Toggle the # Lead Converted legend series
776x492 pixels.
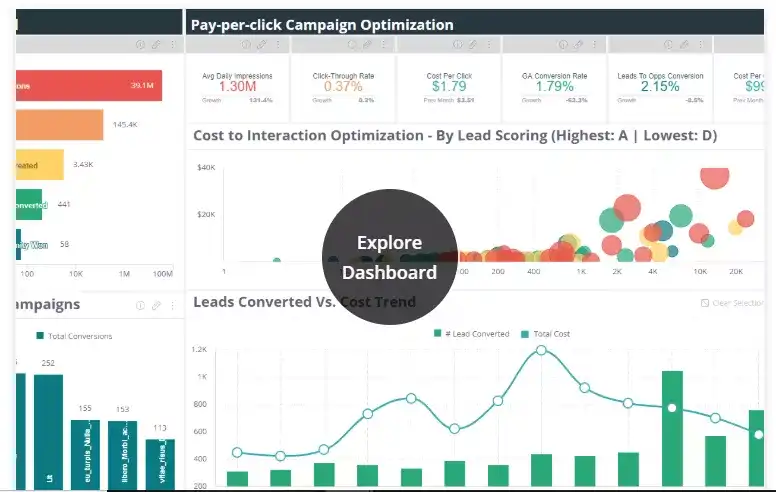(x=472, y=334)
